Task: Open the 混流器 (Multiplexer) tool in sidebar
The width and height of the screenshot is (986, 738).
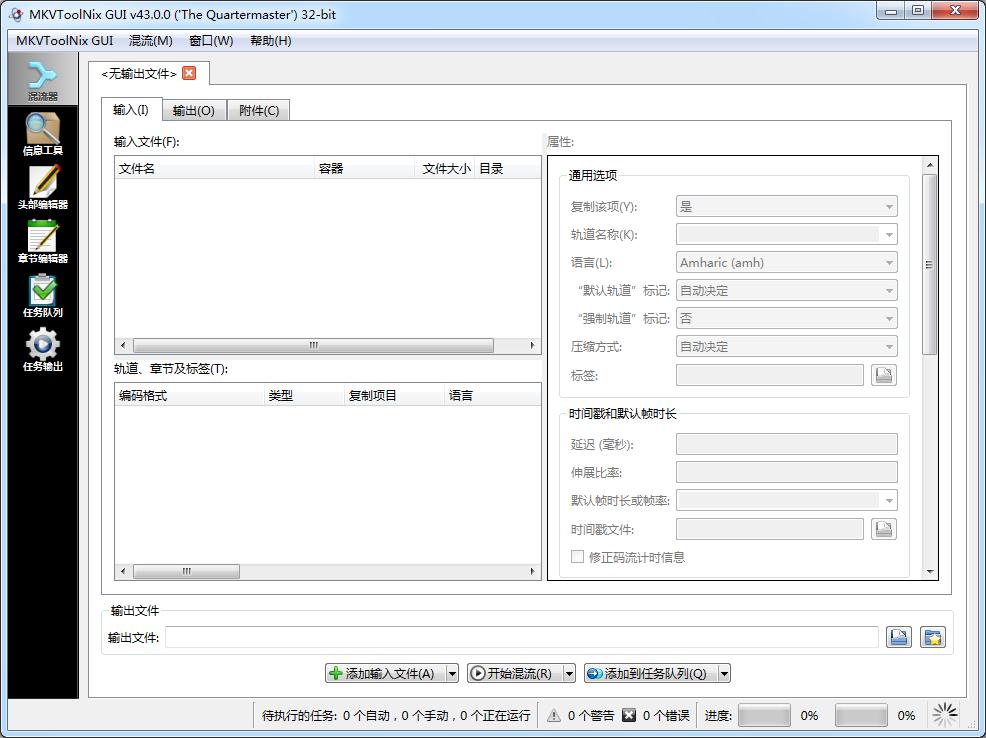Action: pyautogui.click(x=44, y=78)
